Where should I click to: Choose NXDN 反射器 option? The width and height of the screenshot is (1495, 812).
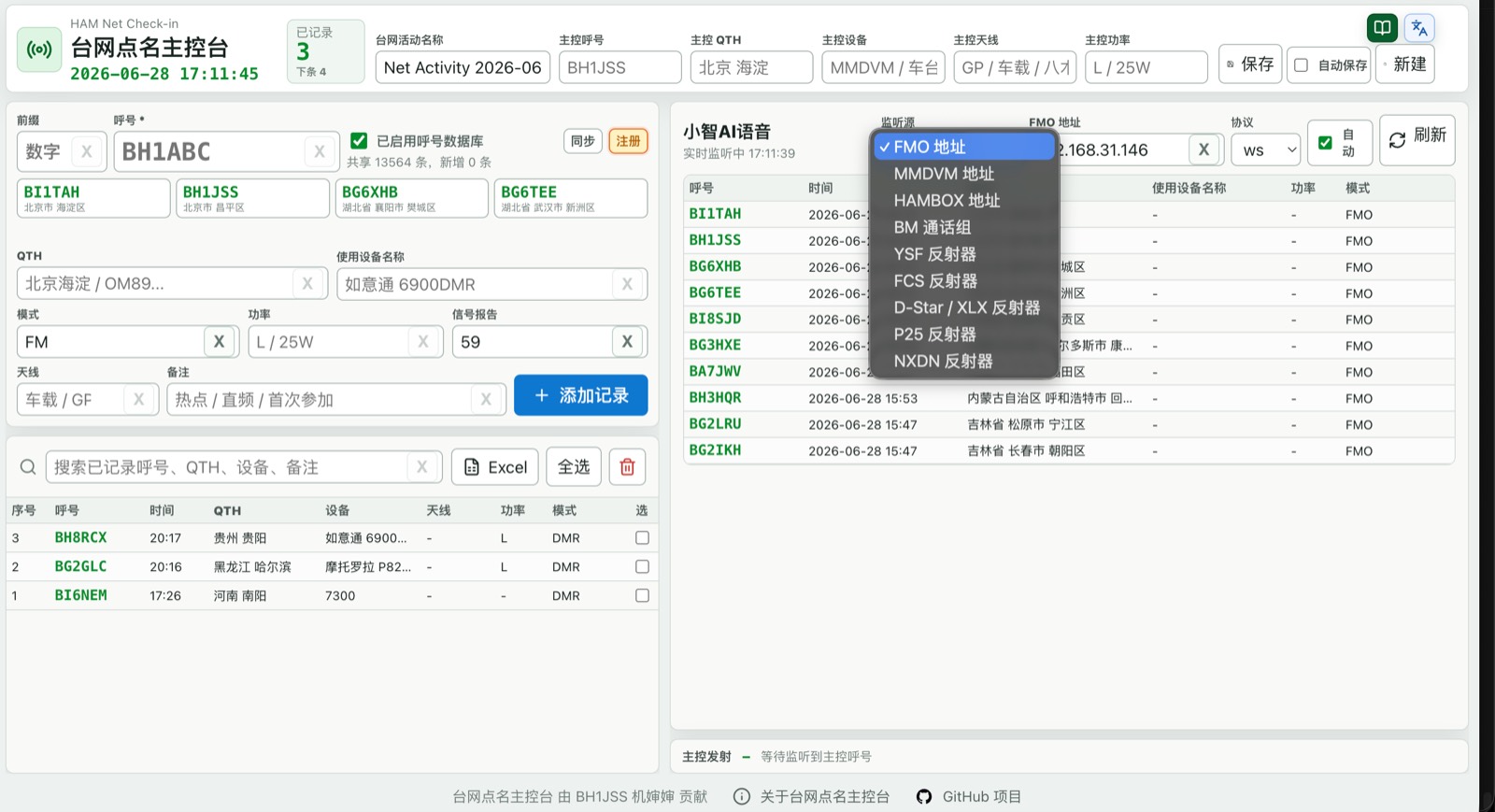[963, 361]
